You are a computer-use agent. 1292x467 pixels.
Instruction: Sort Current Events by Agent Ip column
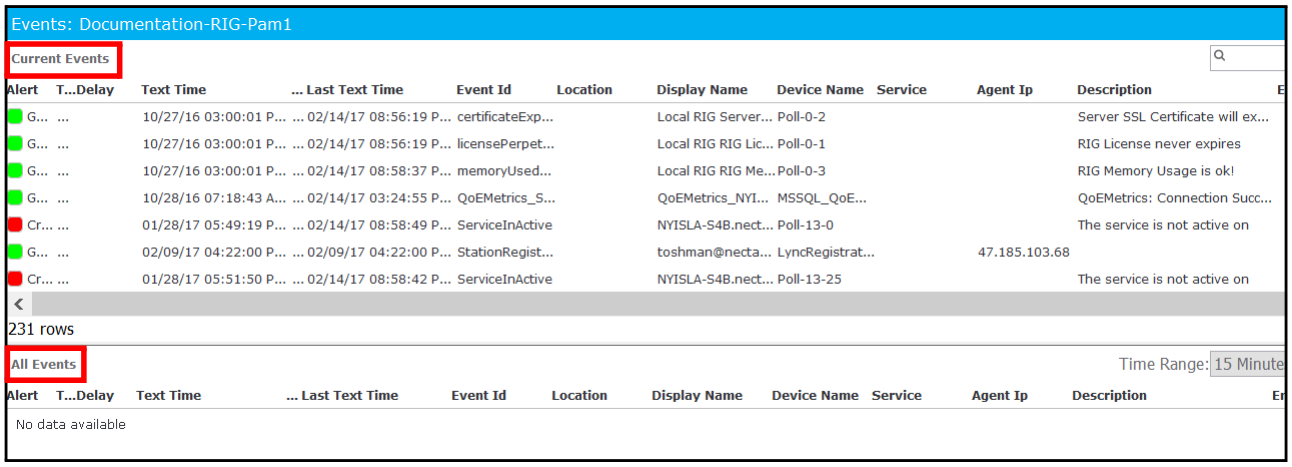coord(1005,90)
